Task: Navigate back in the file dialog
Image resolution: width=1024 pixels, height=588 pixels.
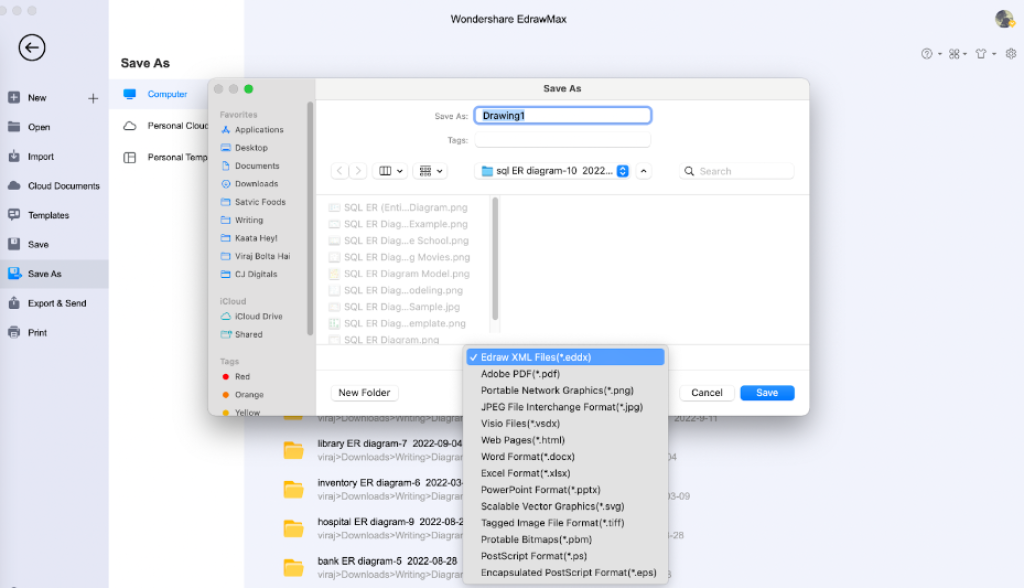Action: tap(340, 171)
